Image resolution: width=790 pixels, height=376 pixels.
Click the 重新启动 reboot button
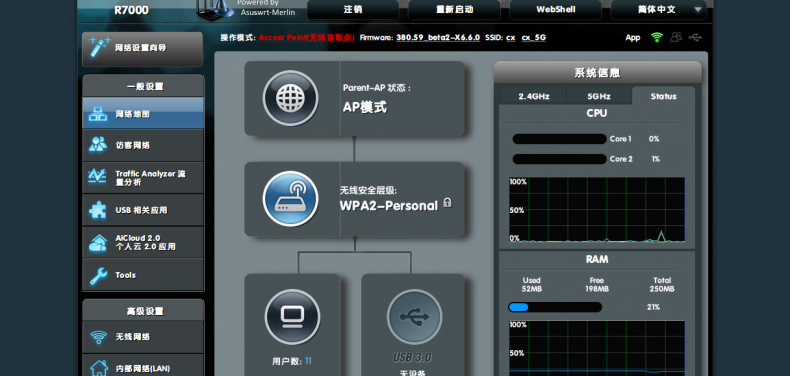point(454,10)
